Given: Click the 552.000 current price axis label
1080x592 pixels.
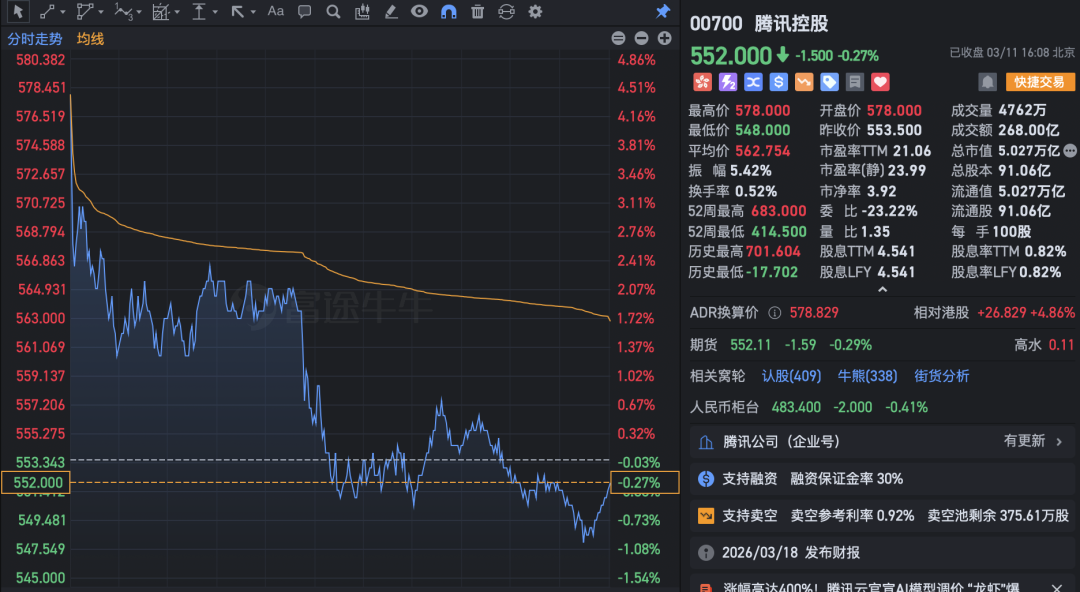Looking at the screenshot, I should pos(36,482).
